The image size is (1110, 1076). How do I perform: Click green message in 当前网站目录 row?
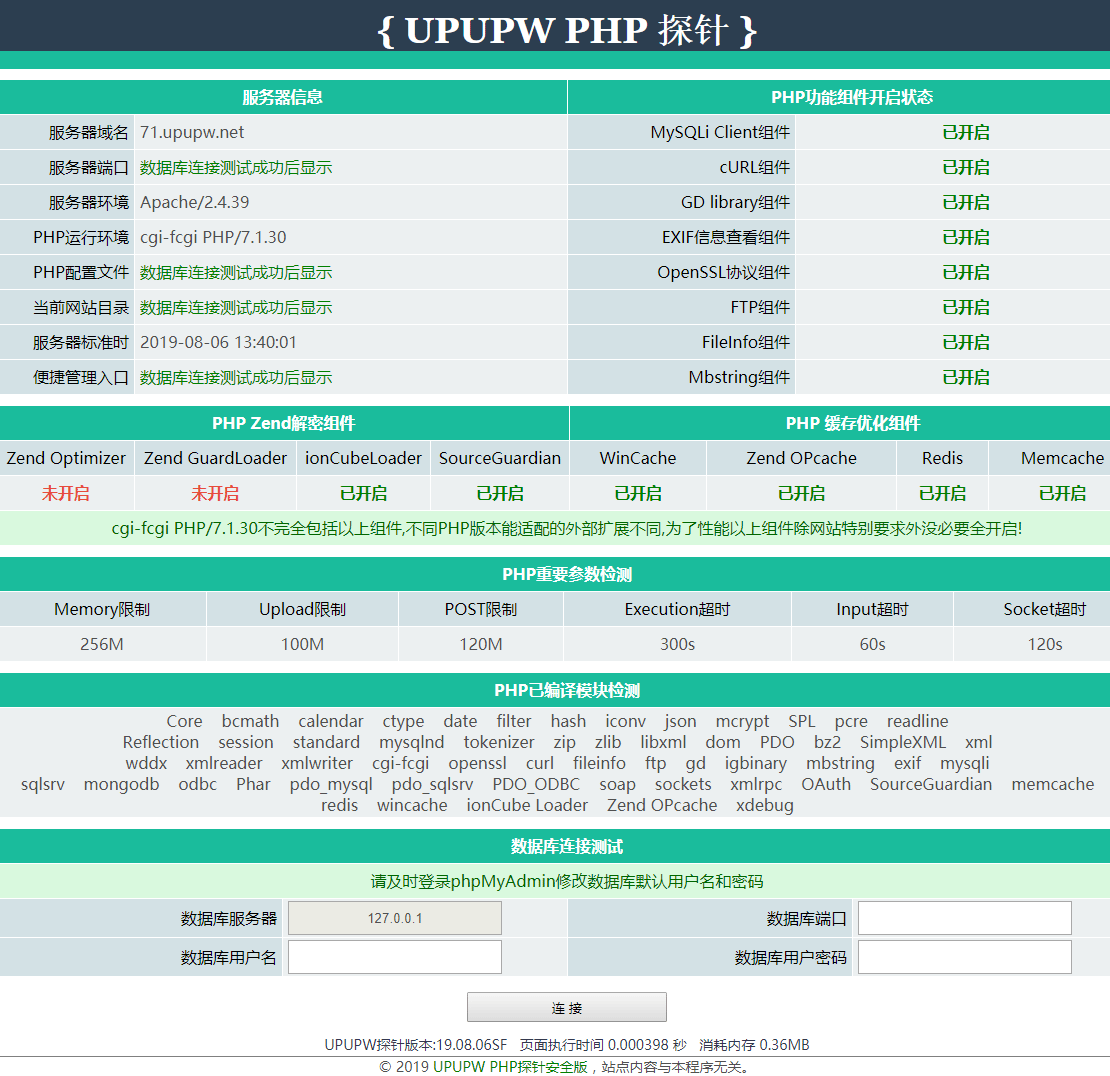click(x=236, y=308)
